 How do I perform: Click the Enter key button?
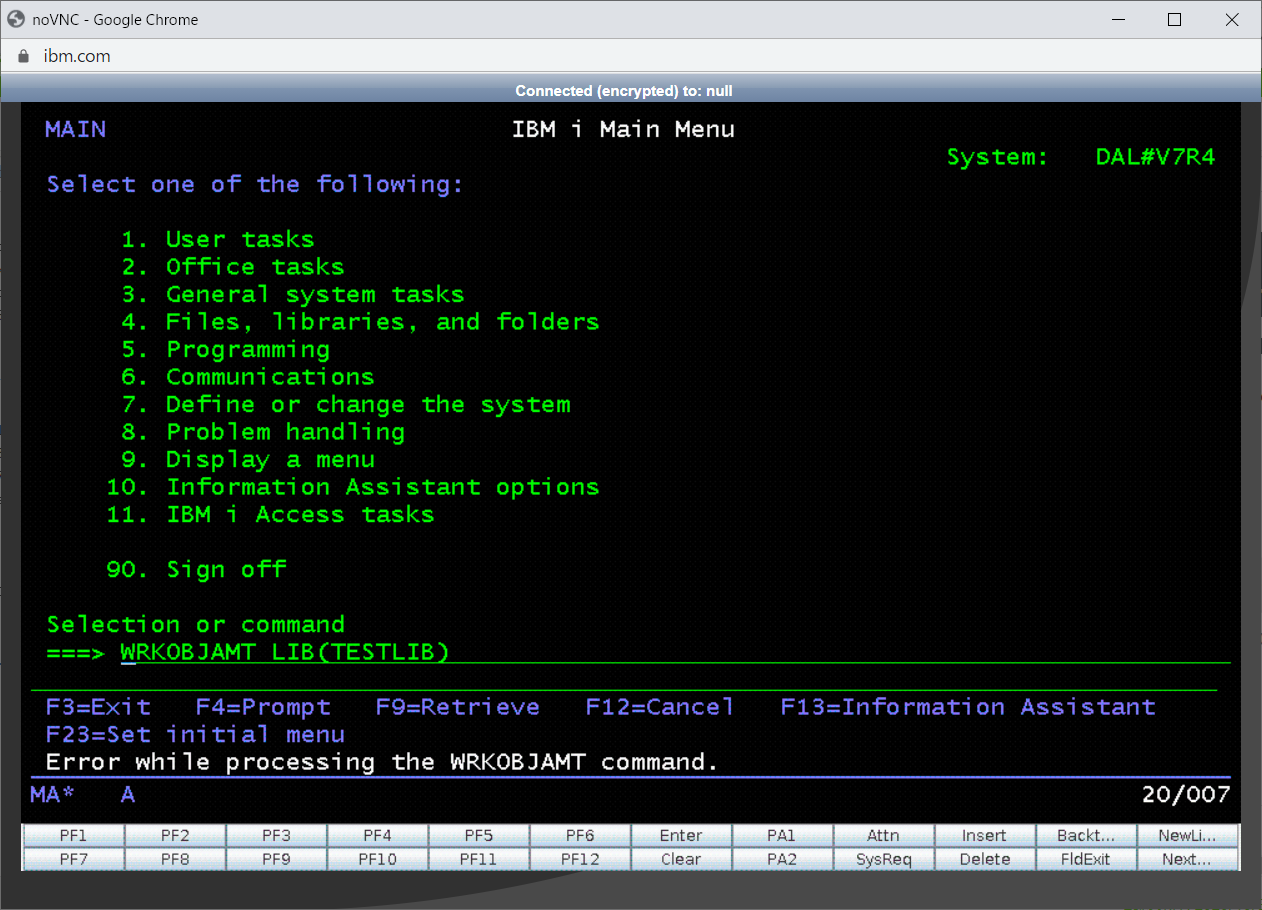(x=681, y=835)
